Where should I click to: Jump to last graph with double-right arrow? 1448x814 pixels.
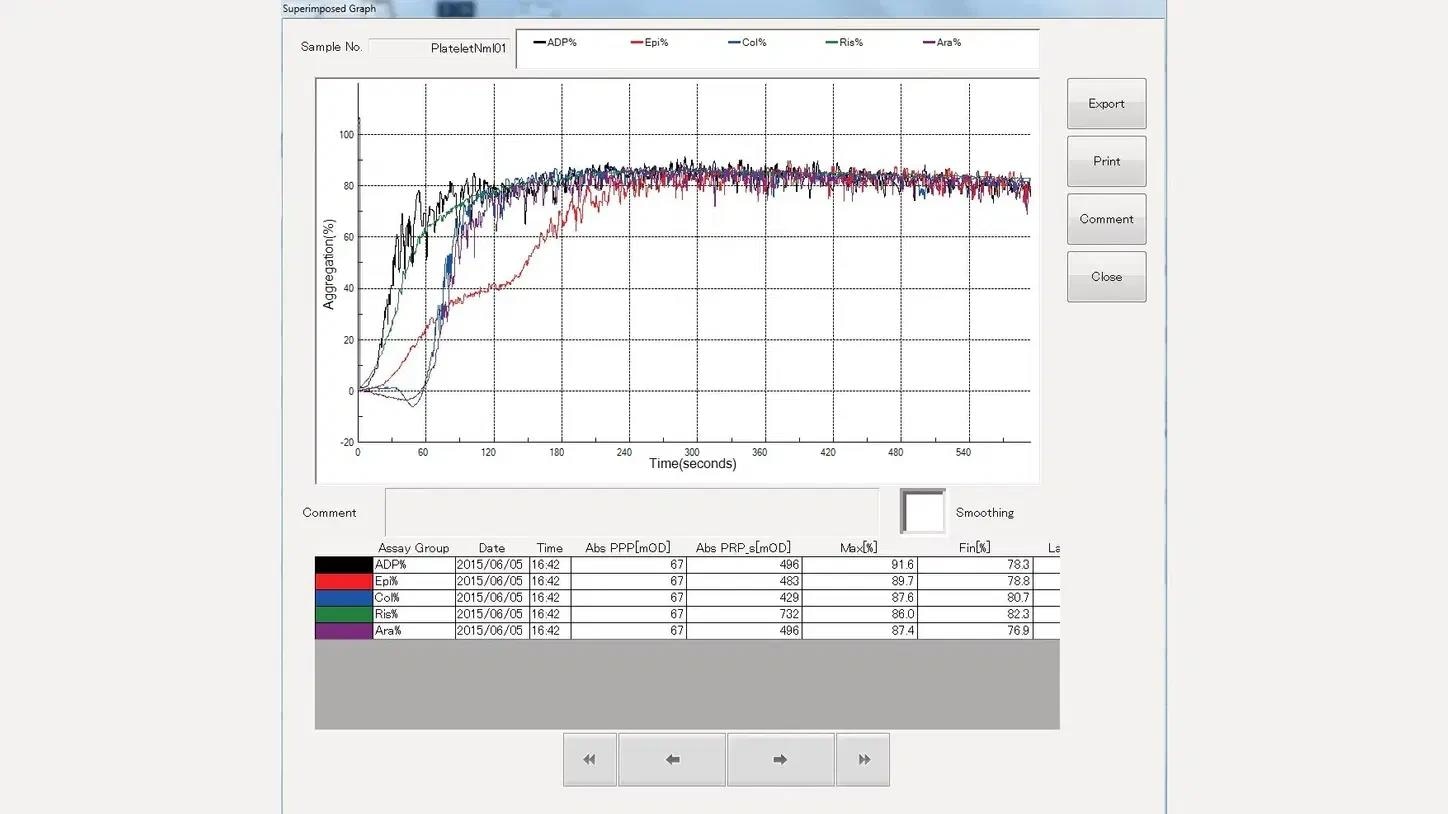862,760
